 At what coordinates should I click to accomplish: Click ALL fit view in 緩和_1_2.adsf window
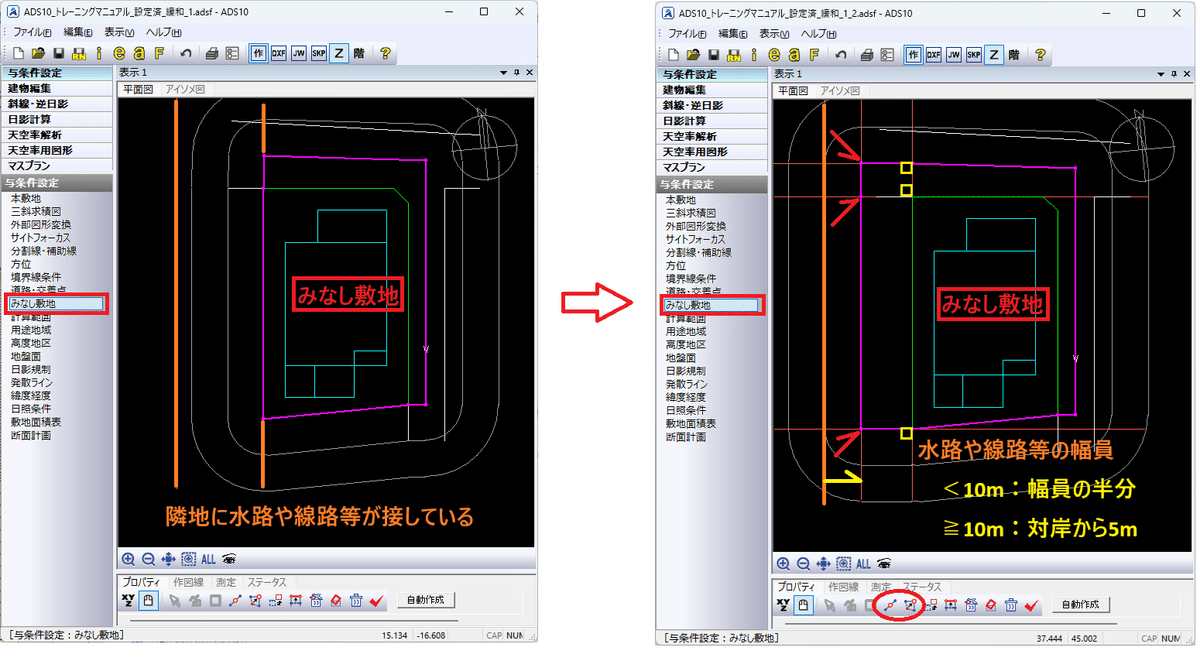[x=863, y=564]
